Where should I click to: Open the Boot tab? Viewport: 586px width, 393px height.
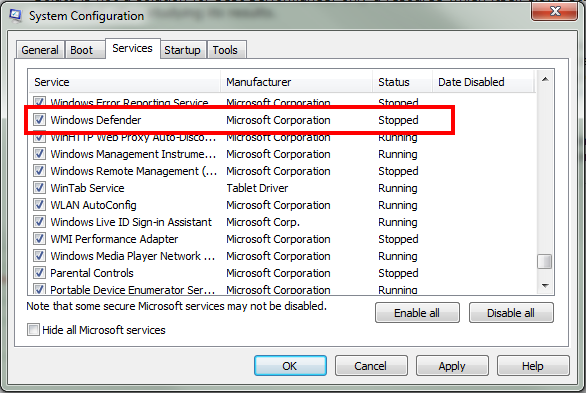[x=81, y=50]
